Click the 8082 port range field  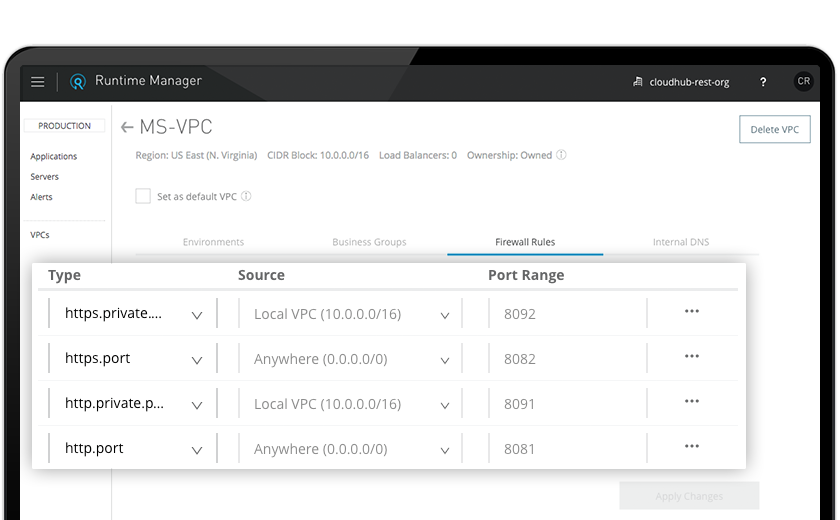568,359
